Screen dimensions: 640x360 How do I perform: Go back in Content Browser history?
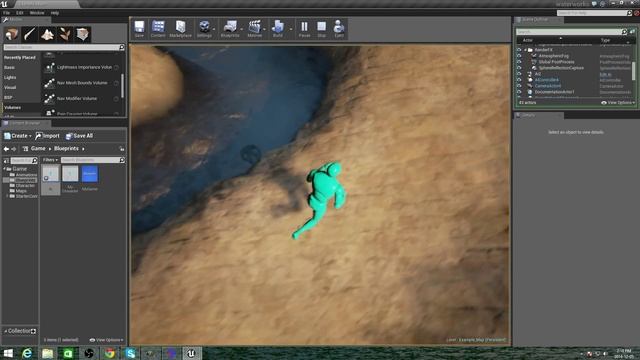(6, 149)
